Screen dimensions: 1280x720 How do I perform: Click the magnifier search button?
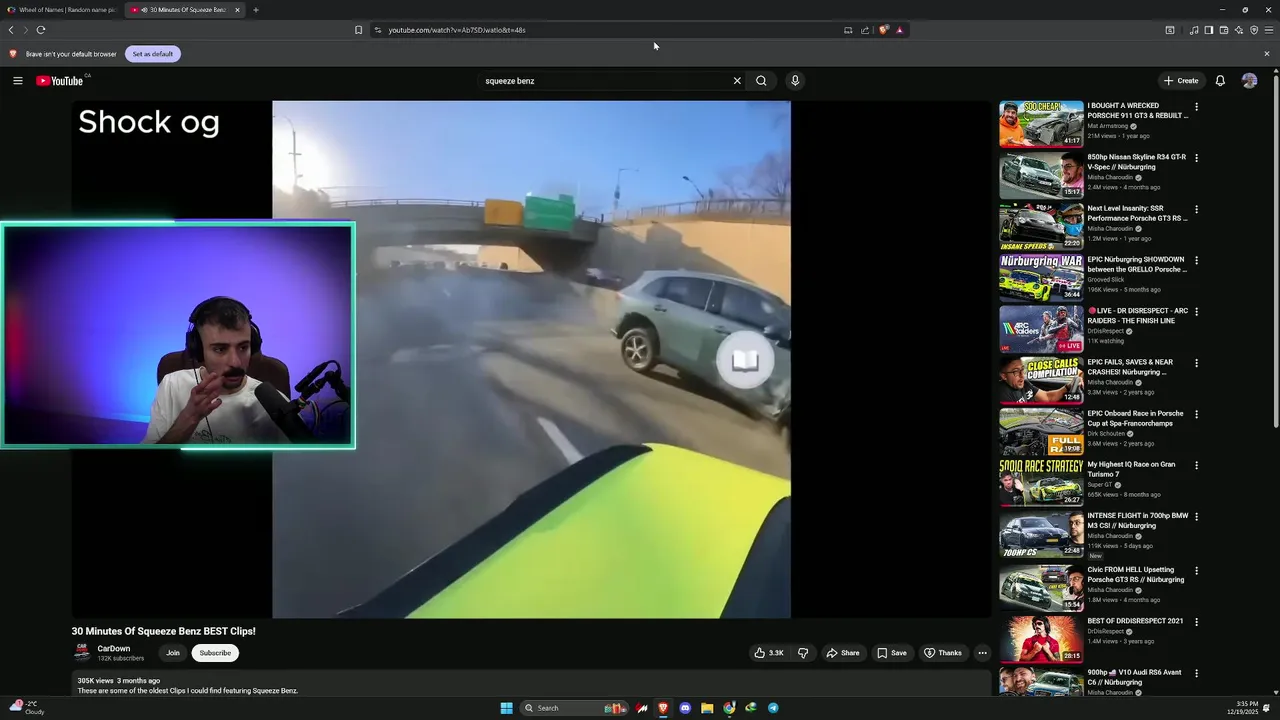pos(761,81)
